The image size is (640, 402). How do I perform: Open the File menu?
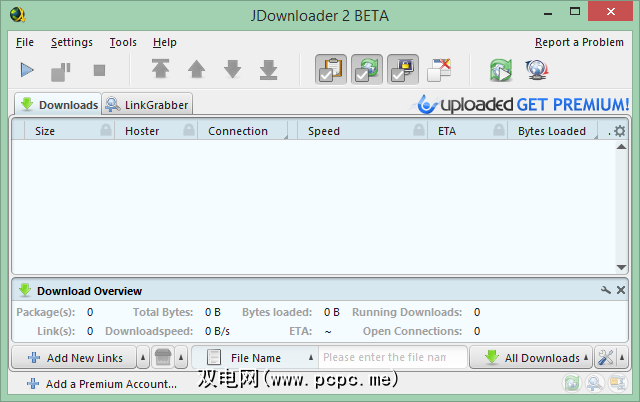click(x=25, y=42)
